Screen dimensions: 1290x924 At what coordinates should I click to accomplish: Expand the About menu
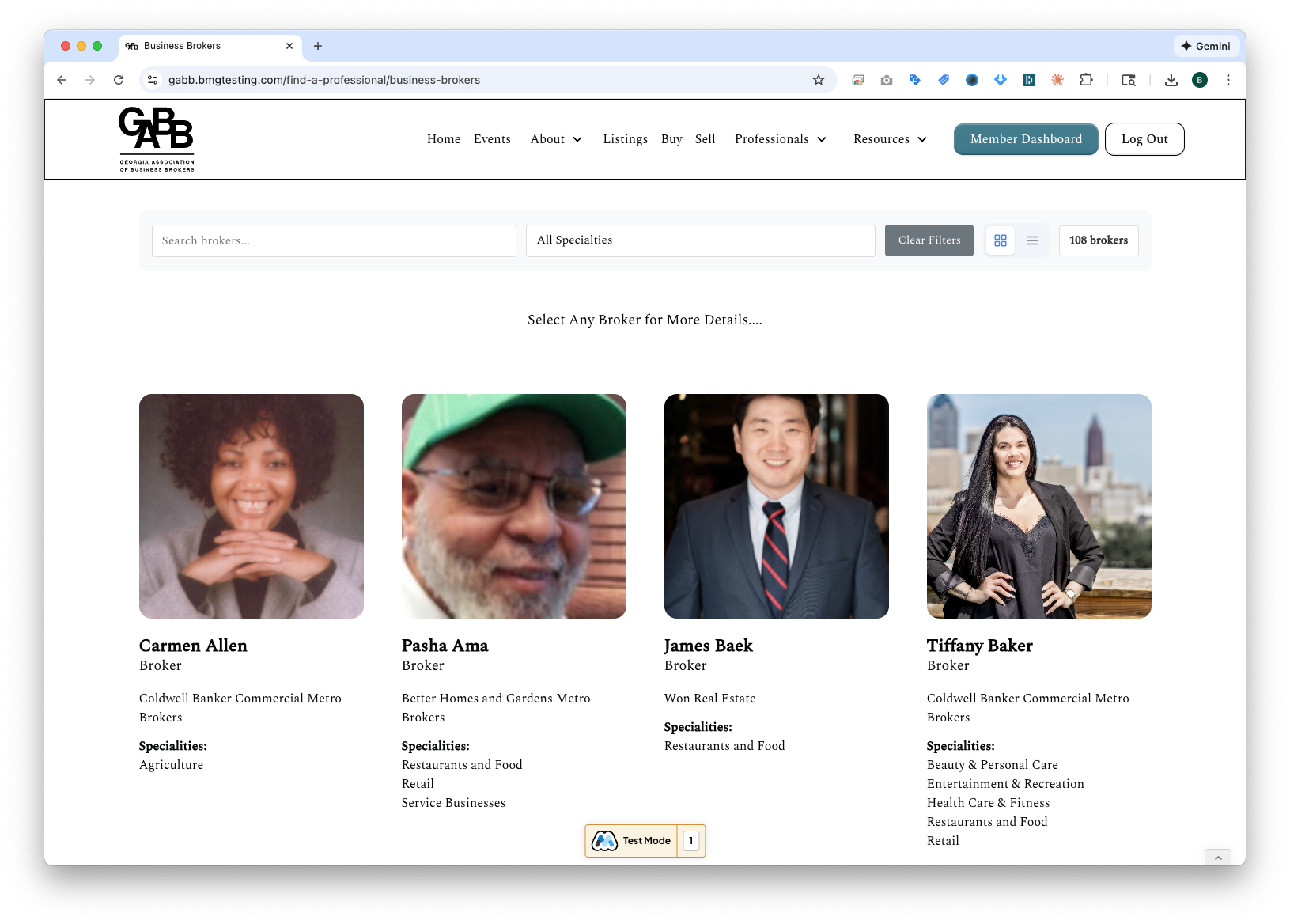556,139
